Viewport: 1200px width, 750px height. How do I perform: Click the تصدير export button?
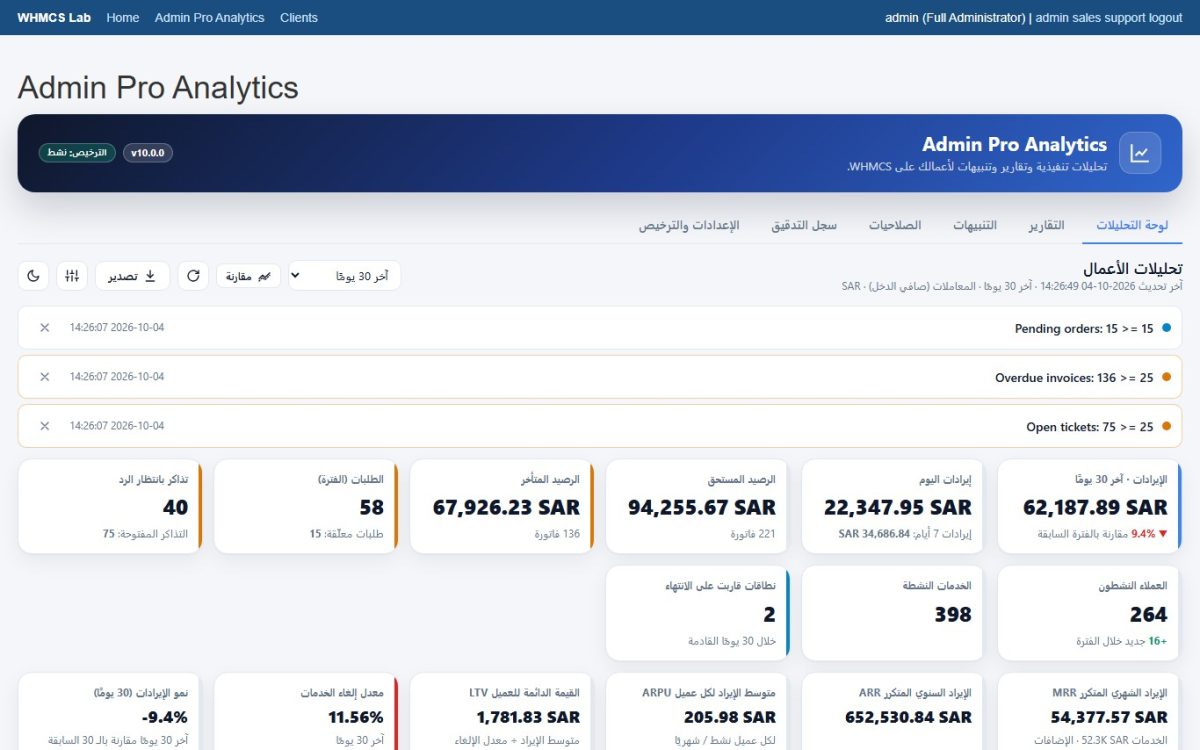tap(133, 275)
